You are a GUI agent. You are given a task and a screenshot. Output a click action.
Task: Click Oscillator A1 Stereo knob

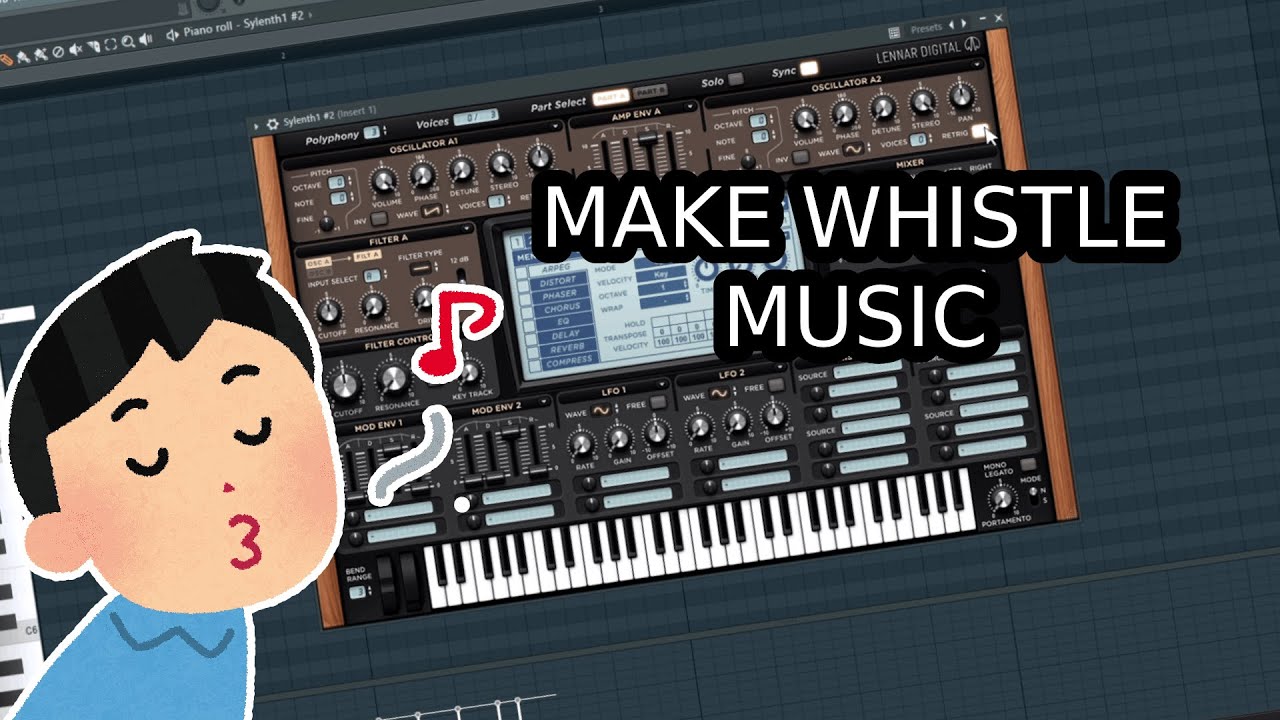click(x=502, y=164)
